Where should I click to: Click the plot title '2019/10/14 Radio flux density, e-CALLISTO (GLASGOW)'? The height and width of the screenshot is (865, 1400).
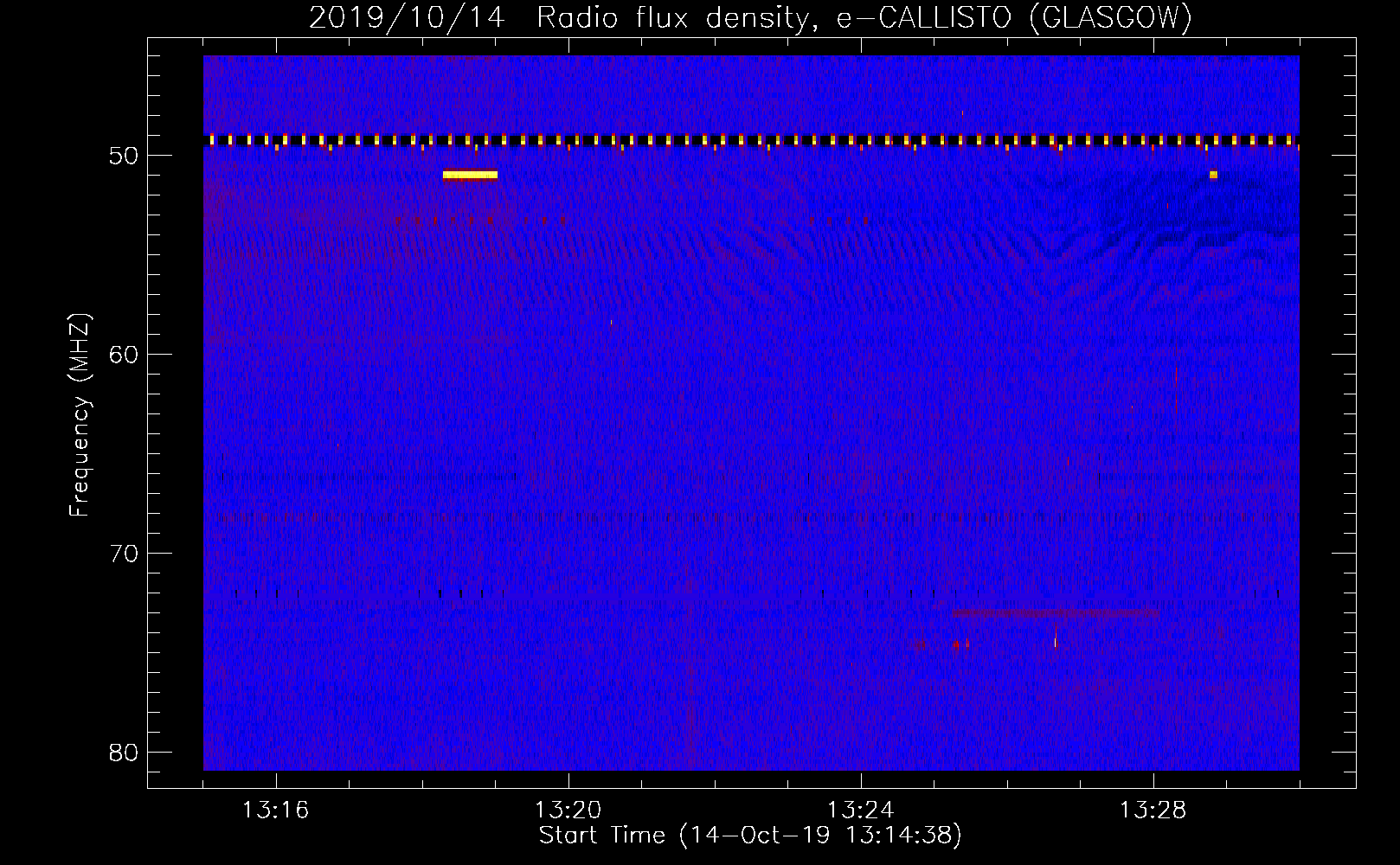click(x=750, y=18)
